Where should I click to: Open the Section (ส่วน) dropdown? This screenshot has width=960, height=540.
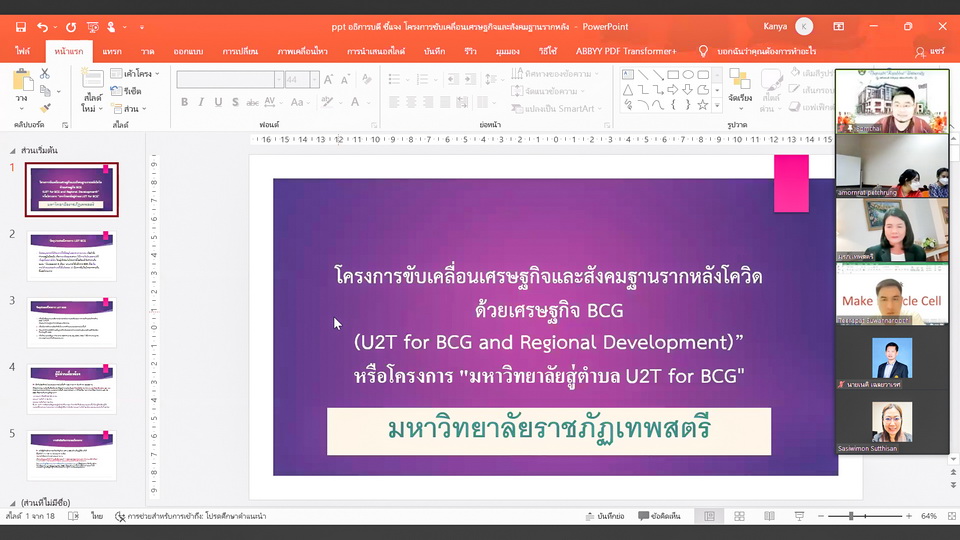(129, 109)
